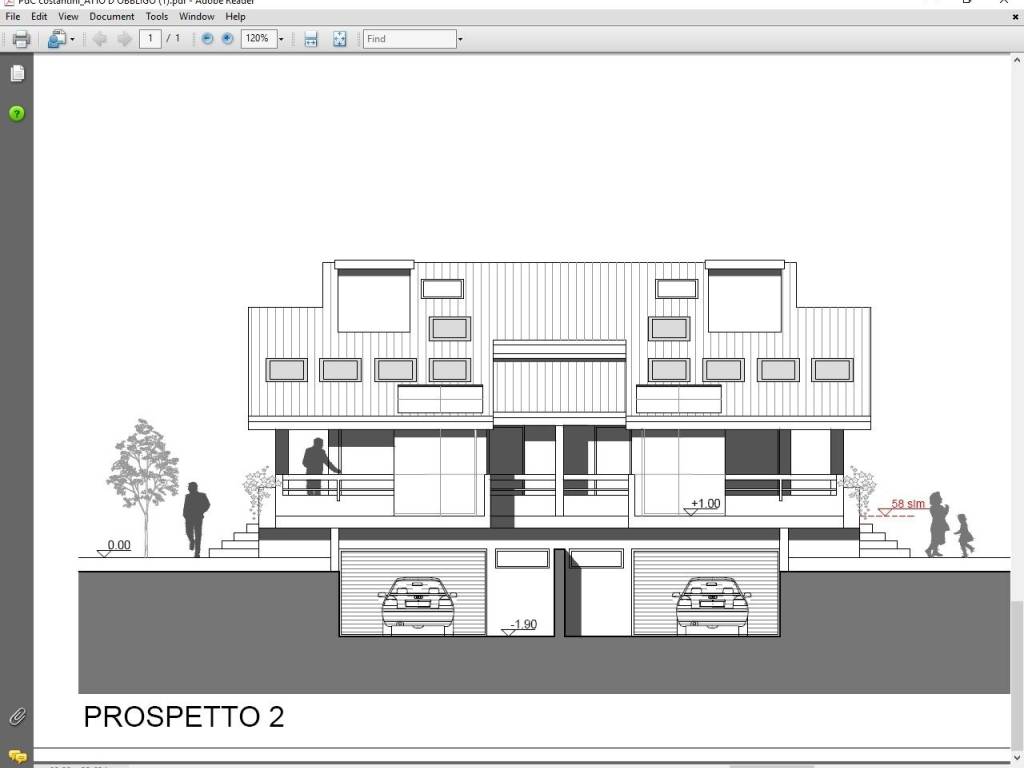Click the Find search field
Viewport: 1024px width, 768px height.
(x=409, y=39)
